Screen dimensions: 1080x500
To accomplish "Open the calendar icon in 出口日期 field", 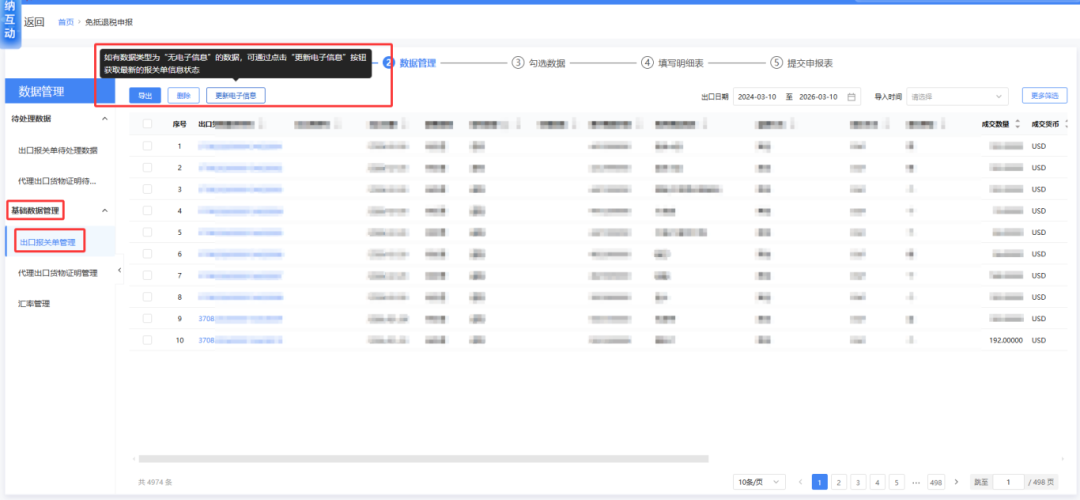I will (851, 97).
